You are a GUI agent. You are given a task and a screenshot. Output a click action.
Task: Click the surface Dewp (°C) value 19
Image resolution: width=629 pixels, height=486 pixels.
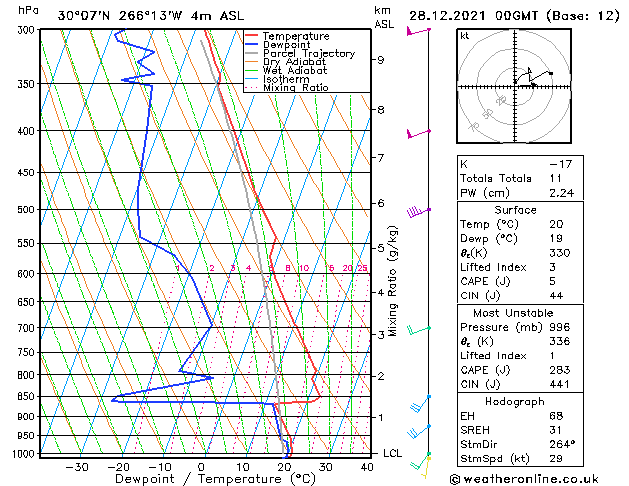click(x=556, y=239)
